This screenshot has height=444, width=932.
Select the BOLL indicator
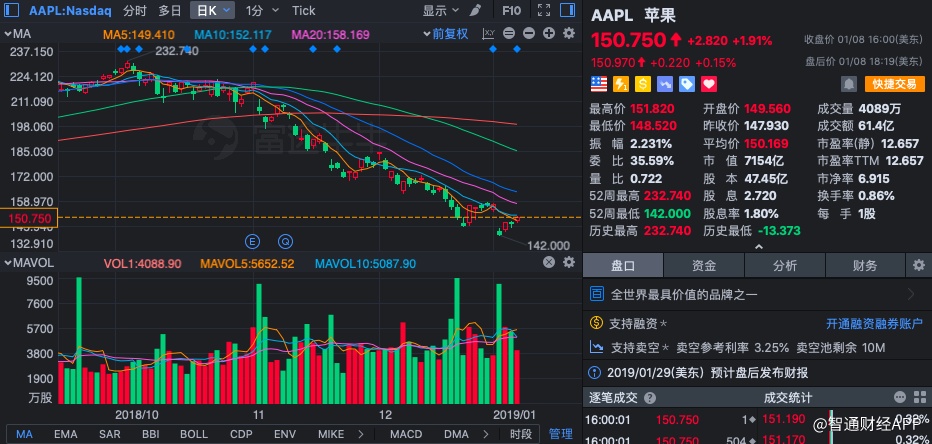(194, 434)
